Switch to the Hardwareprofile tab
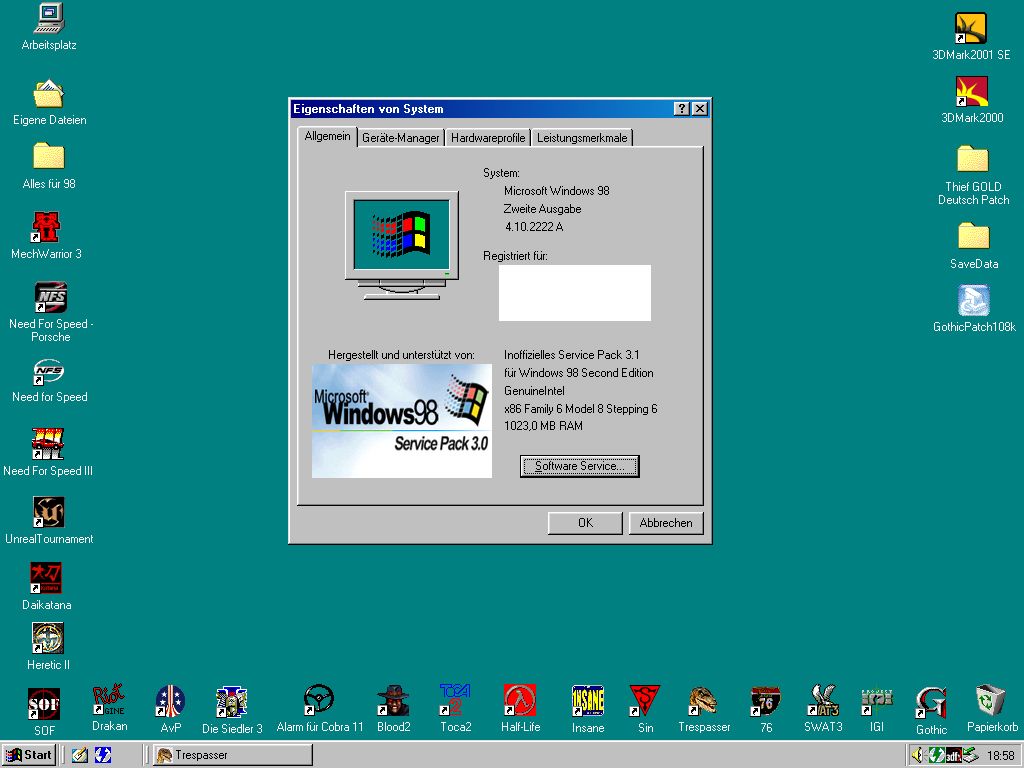The width and height of the screenshot is (1024, 768). tap(488, 138)
